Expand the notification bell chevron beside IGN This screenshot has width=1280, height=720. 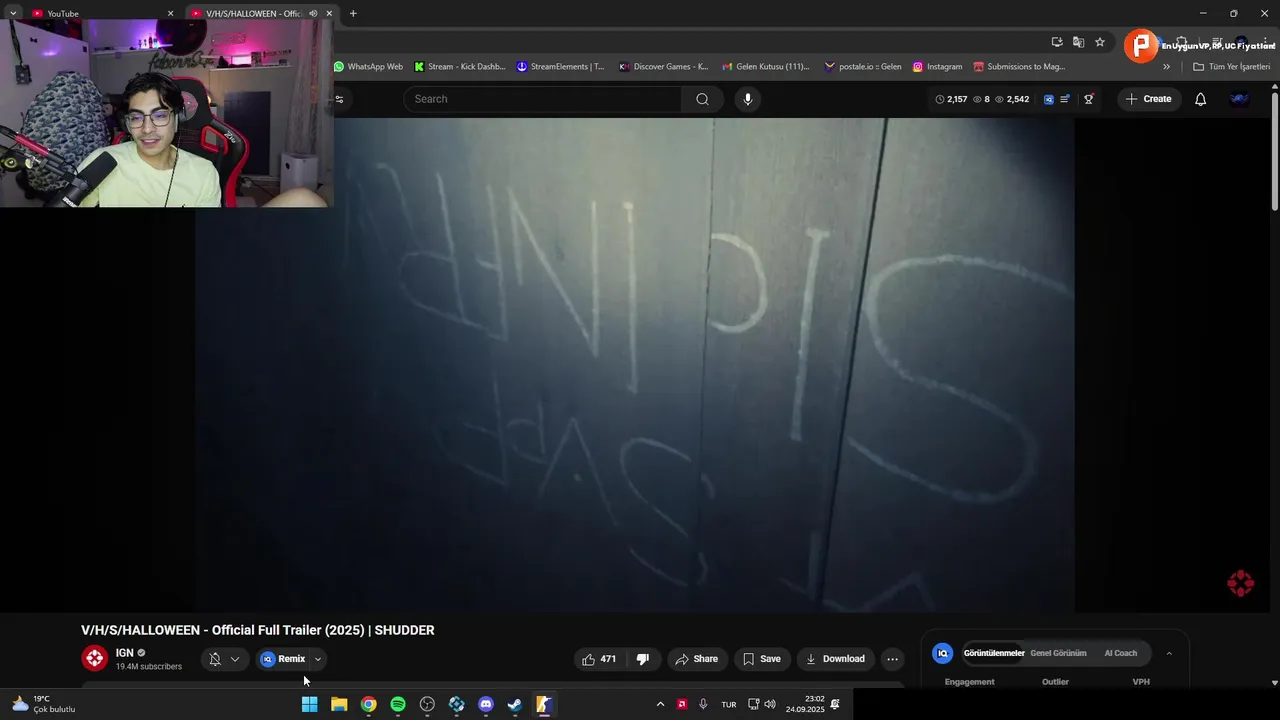tap(235, 659)
